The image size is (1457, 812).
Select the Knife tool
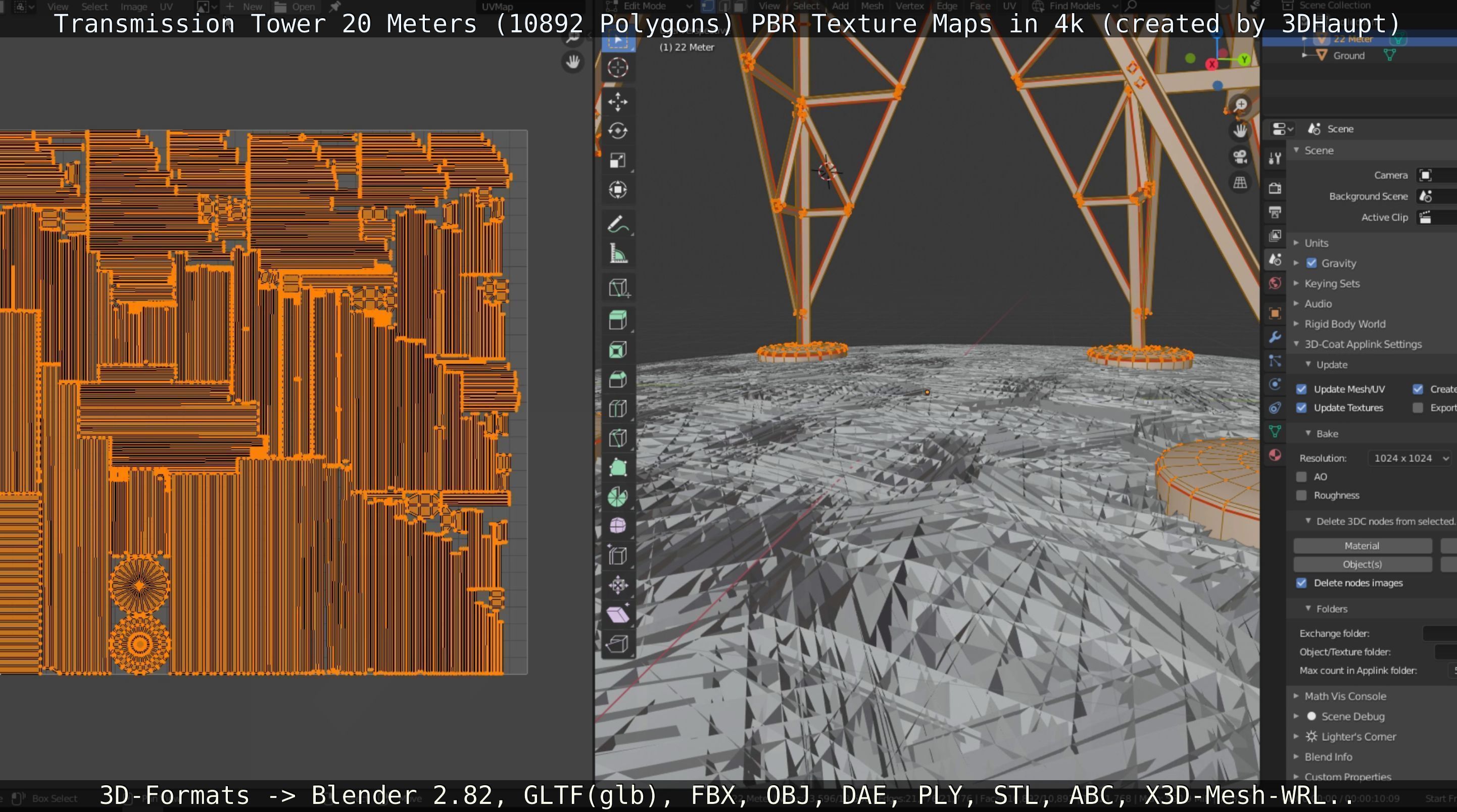click(618, 438)
